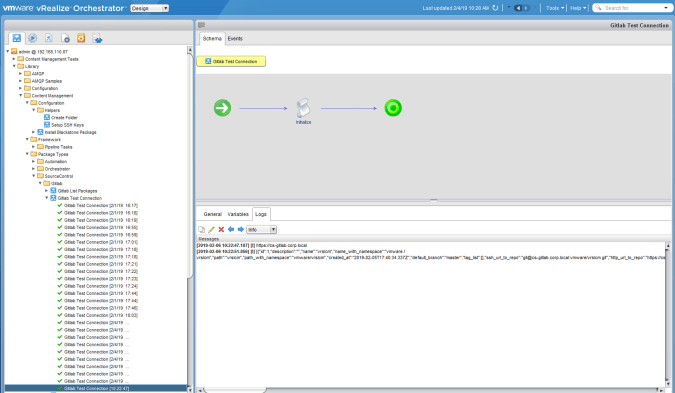675x393 pixels.
Task: Click the refresh icon beside Last updated
Action: (x=495, y=8)
